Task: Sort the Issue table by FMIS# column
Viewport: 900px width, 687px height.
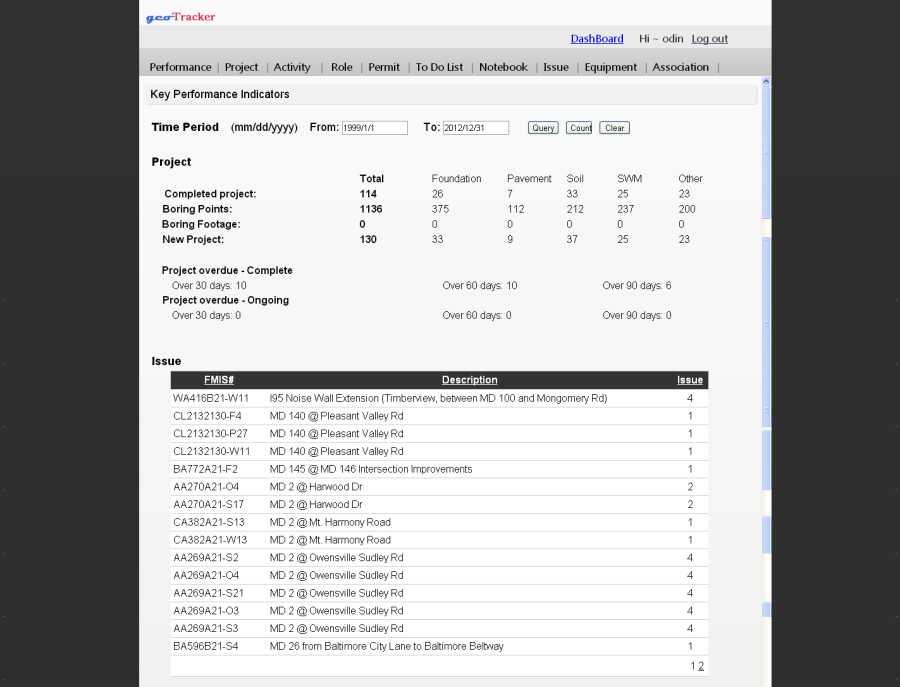Action: (219, 380)
